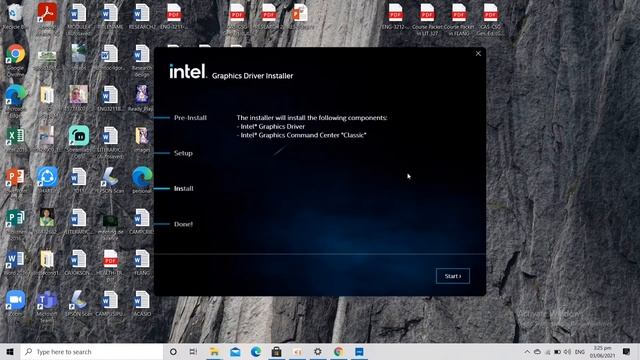The height and width of the screenshot is (360, 640).
Task: Switch ENG input language in tray
Action: (x=580, y=352)
